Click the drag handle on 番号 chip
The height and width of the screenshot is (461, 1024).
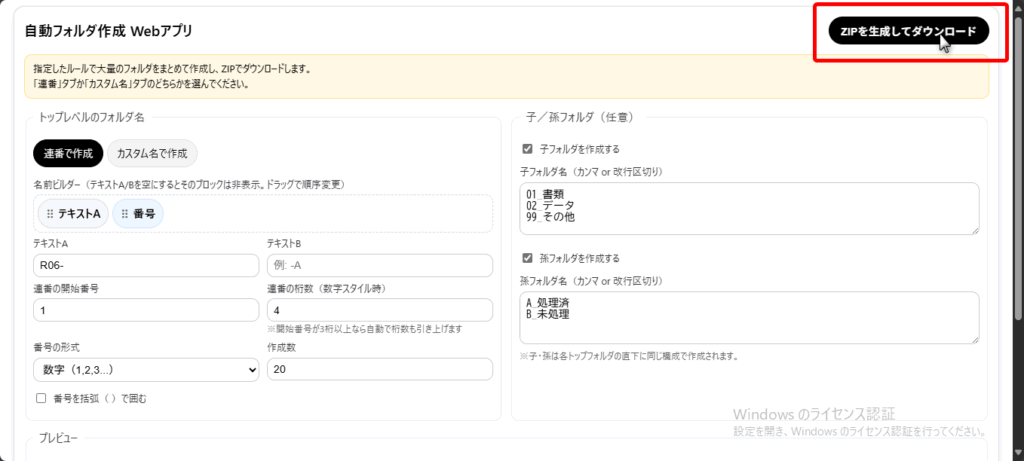pos(124,214)
